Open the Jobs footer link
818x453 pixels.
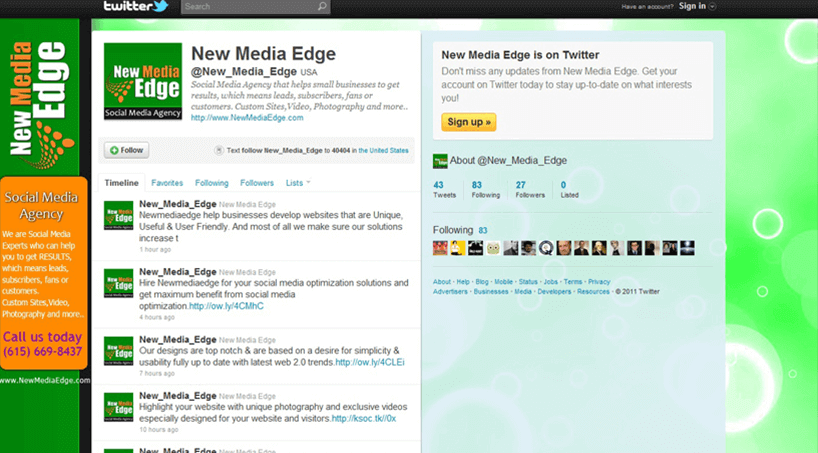click(x=550, y=282)
